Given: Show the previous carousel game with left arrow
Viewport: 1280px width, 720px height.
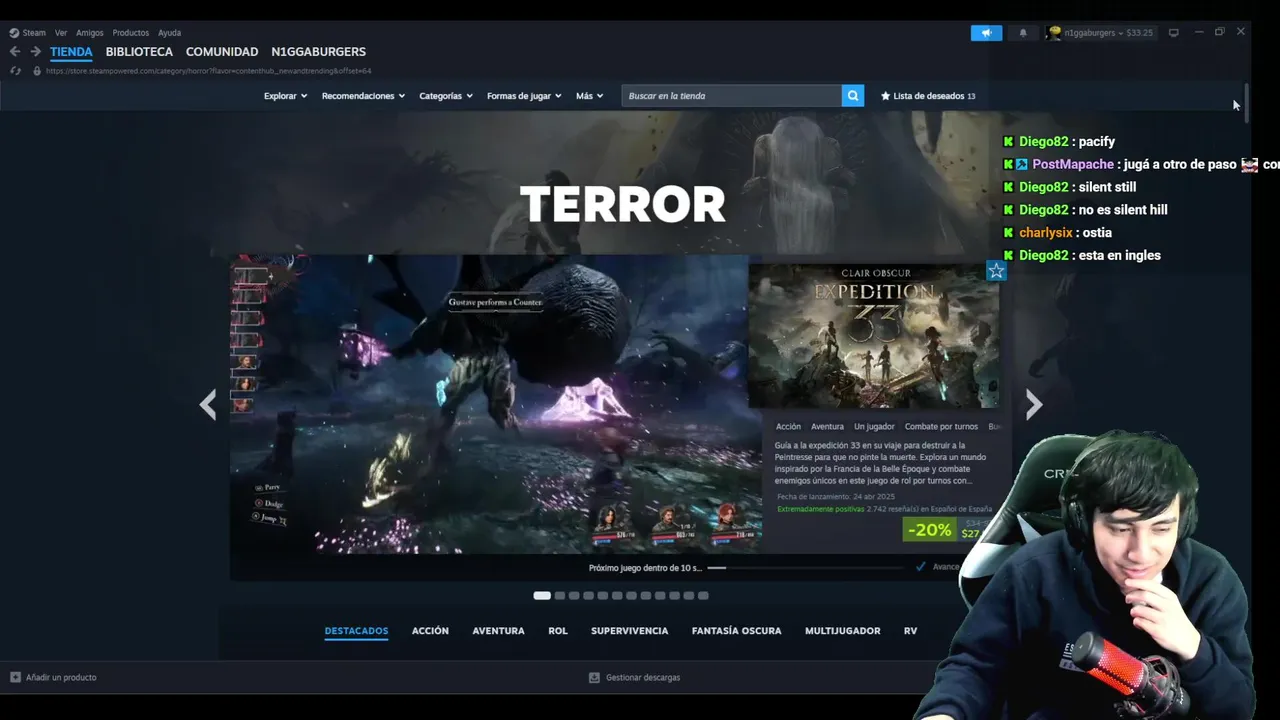Looking at the screenshot, I should [207, 405].
